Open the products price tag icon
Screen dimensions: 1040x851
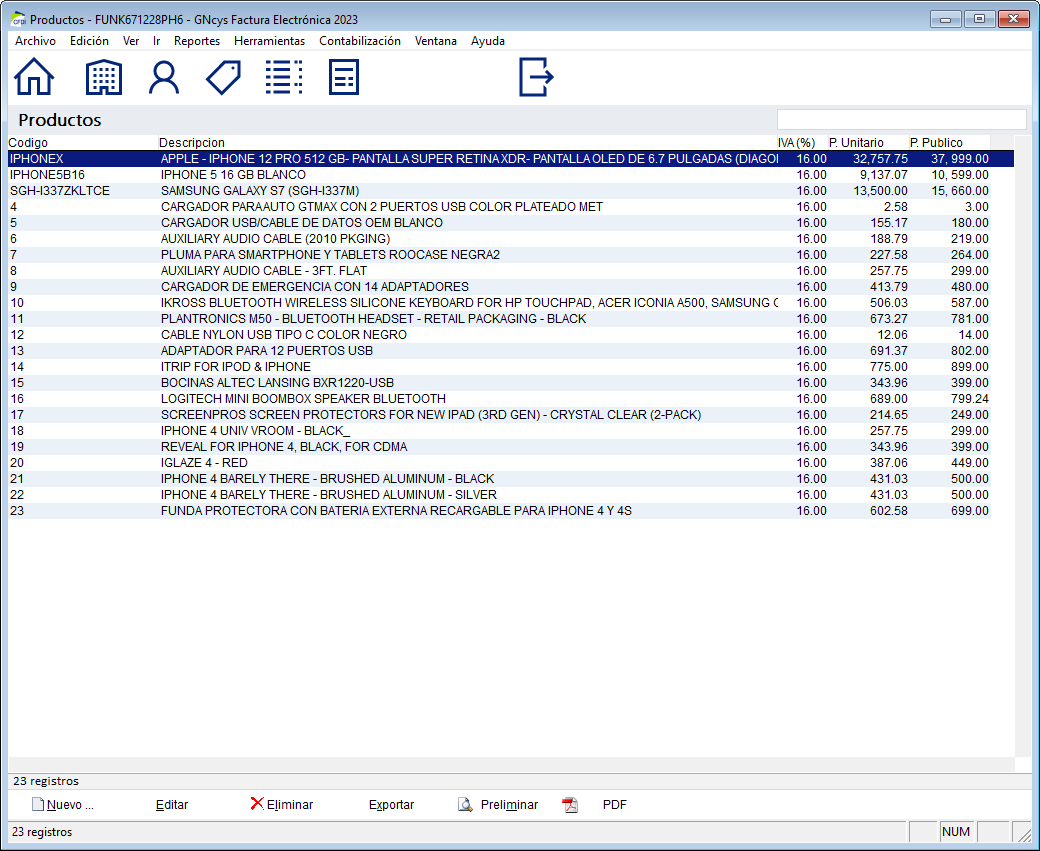(224, 78)
